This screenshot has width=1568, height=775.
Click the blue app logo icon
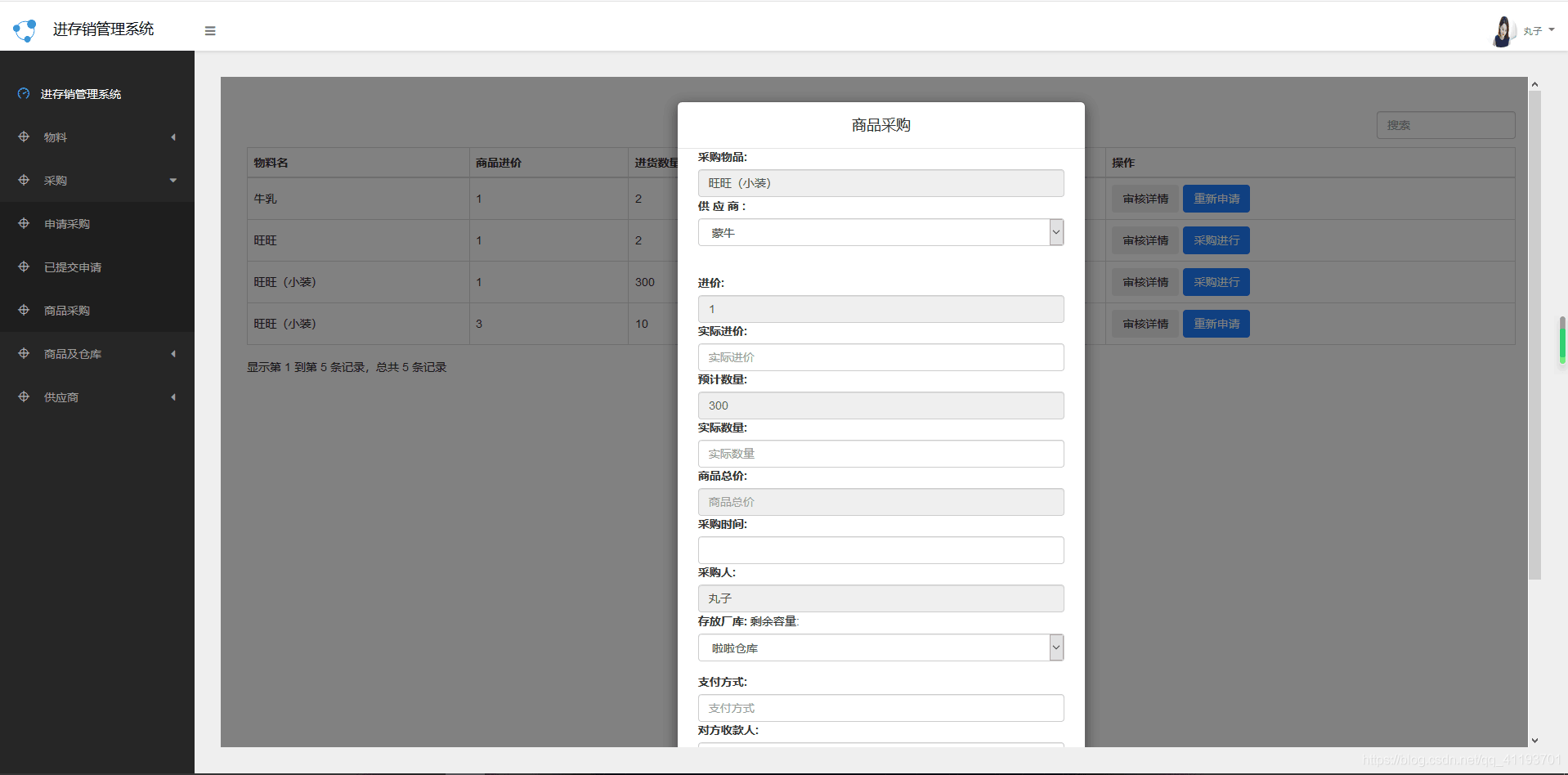pyautogui.click(x=25, y=30)
